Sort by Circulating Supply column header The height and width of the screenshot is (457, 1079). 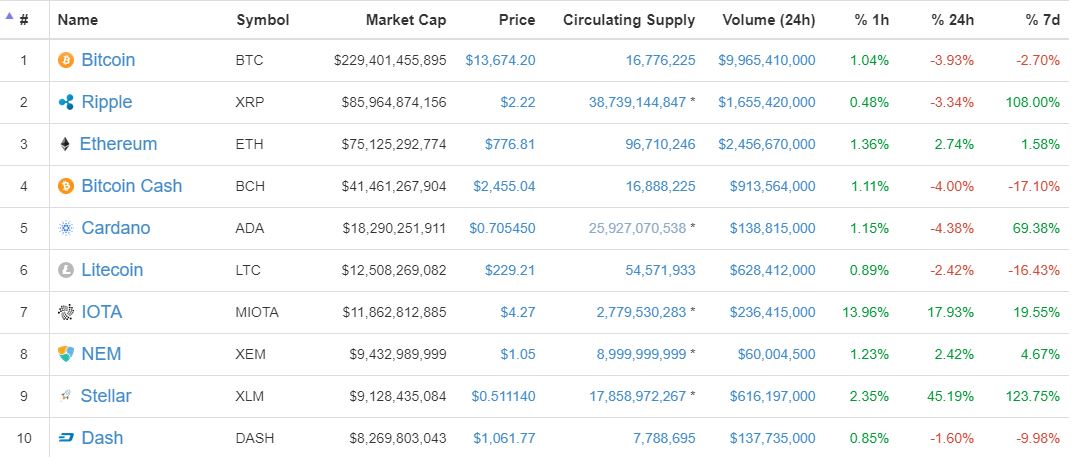(x=629, y=20)
